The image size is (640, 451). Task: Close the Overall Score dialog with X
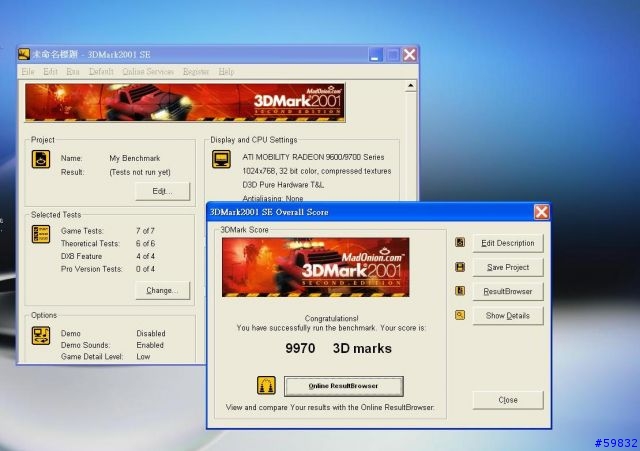(x=542, y=212)
